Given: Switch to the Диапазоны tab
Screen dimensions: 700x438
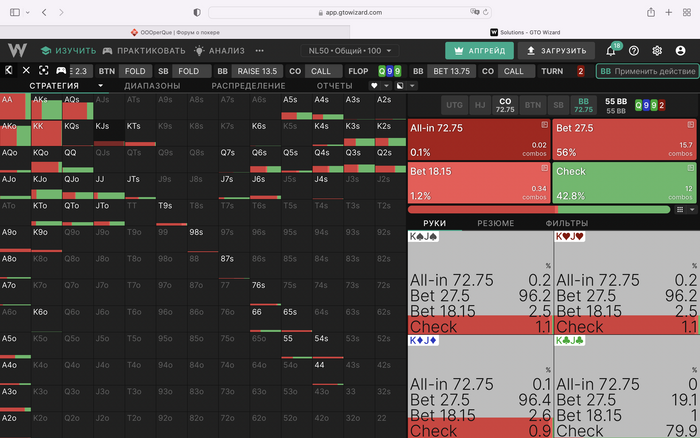Looking at the screenshot, I should pyautogui.click(x=152, y=85).
